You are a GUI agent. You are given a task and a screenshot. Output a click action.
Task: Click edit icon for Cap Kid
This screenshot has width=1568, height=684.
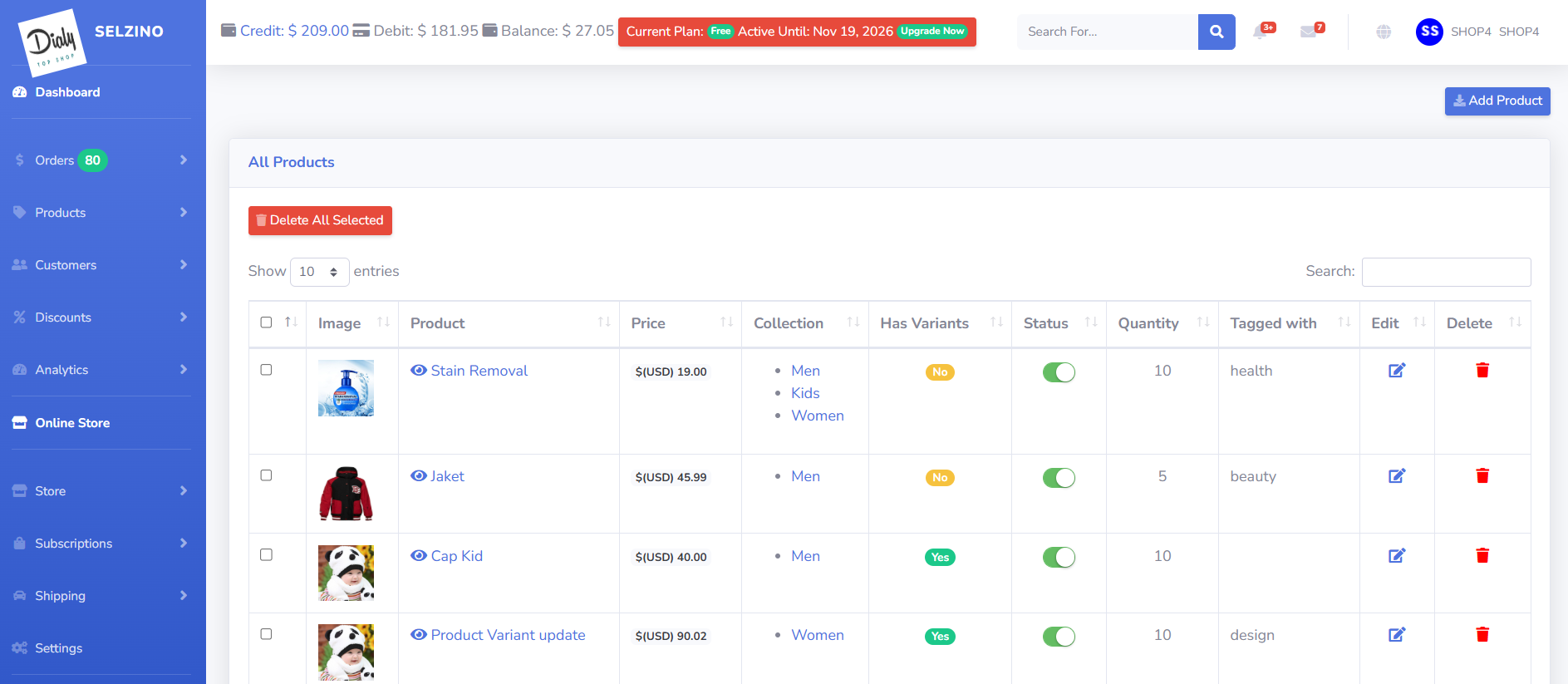click(x=1397, y=556)
